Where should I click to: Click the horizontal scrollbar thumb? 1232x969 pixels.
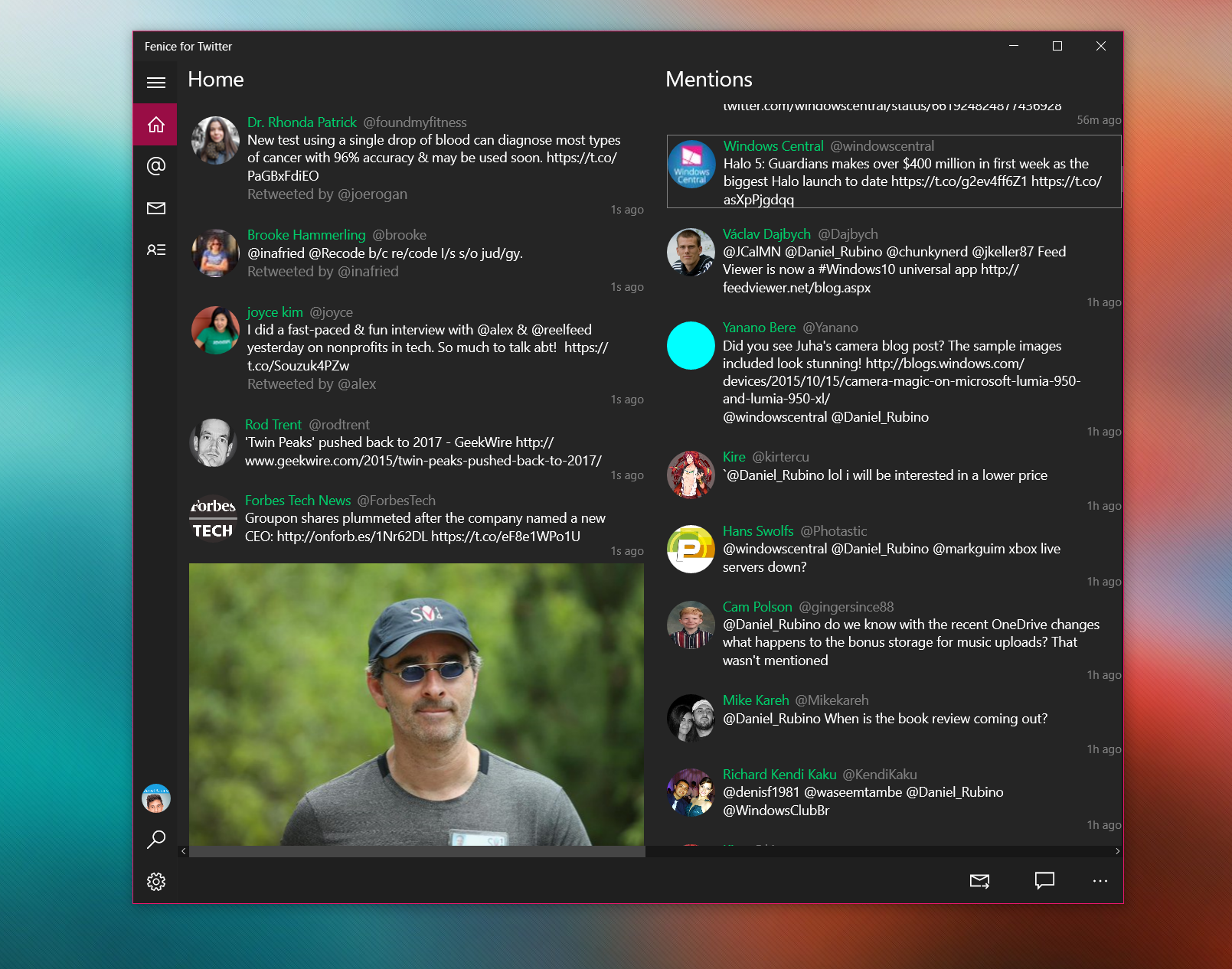point(417,851)
